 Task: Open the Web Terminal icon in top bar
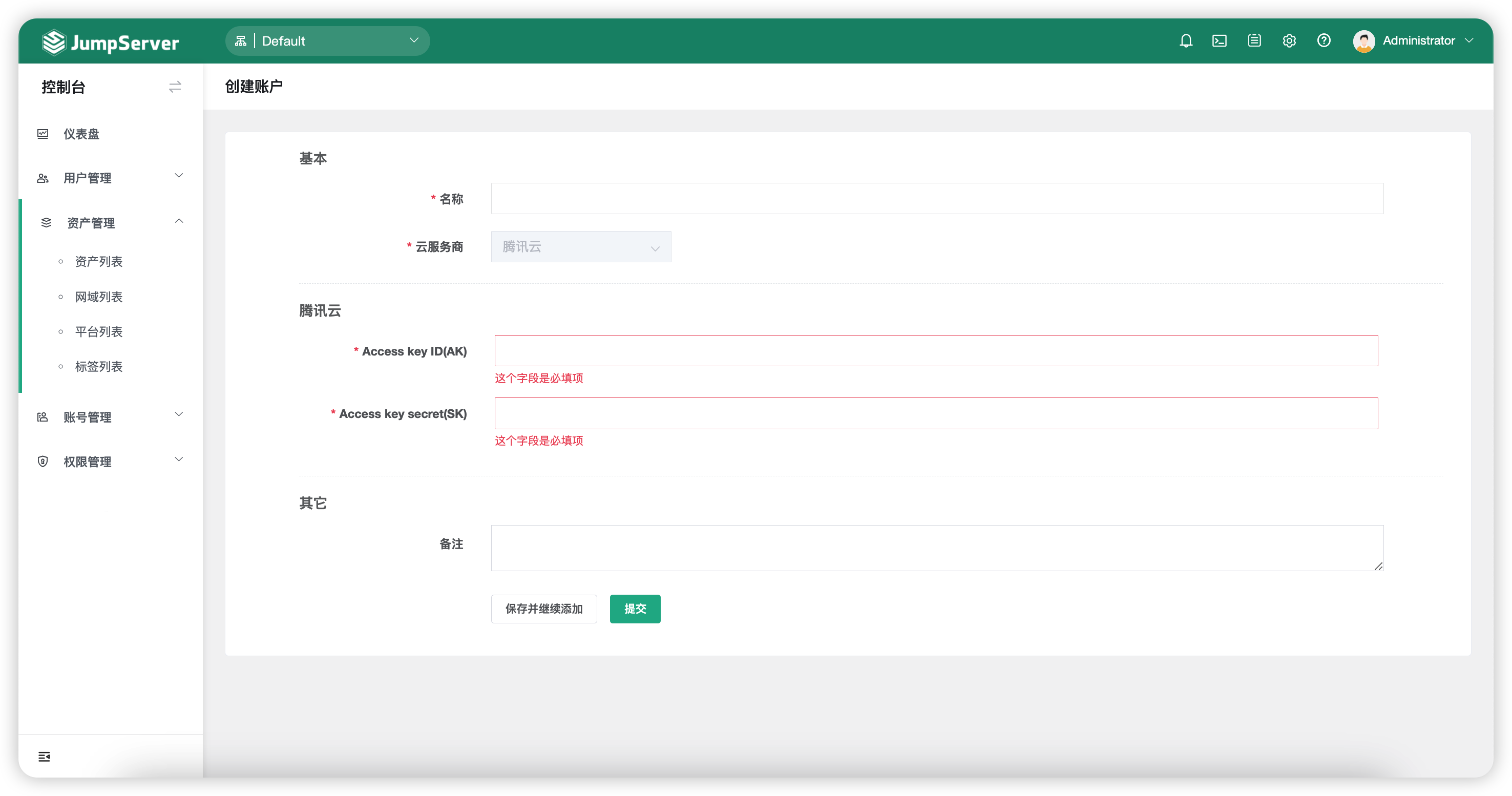(x=1220, y=40)
